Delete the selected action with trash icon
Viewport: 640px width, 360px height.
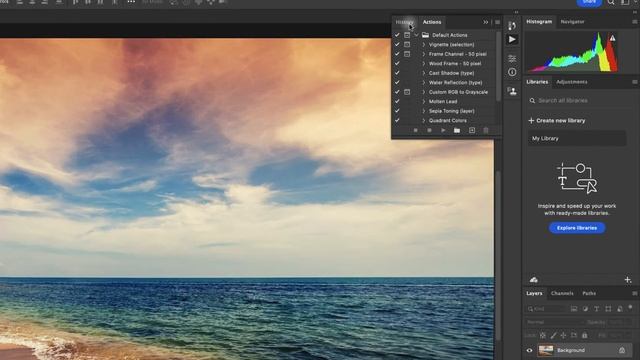(x=486, y=130)
